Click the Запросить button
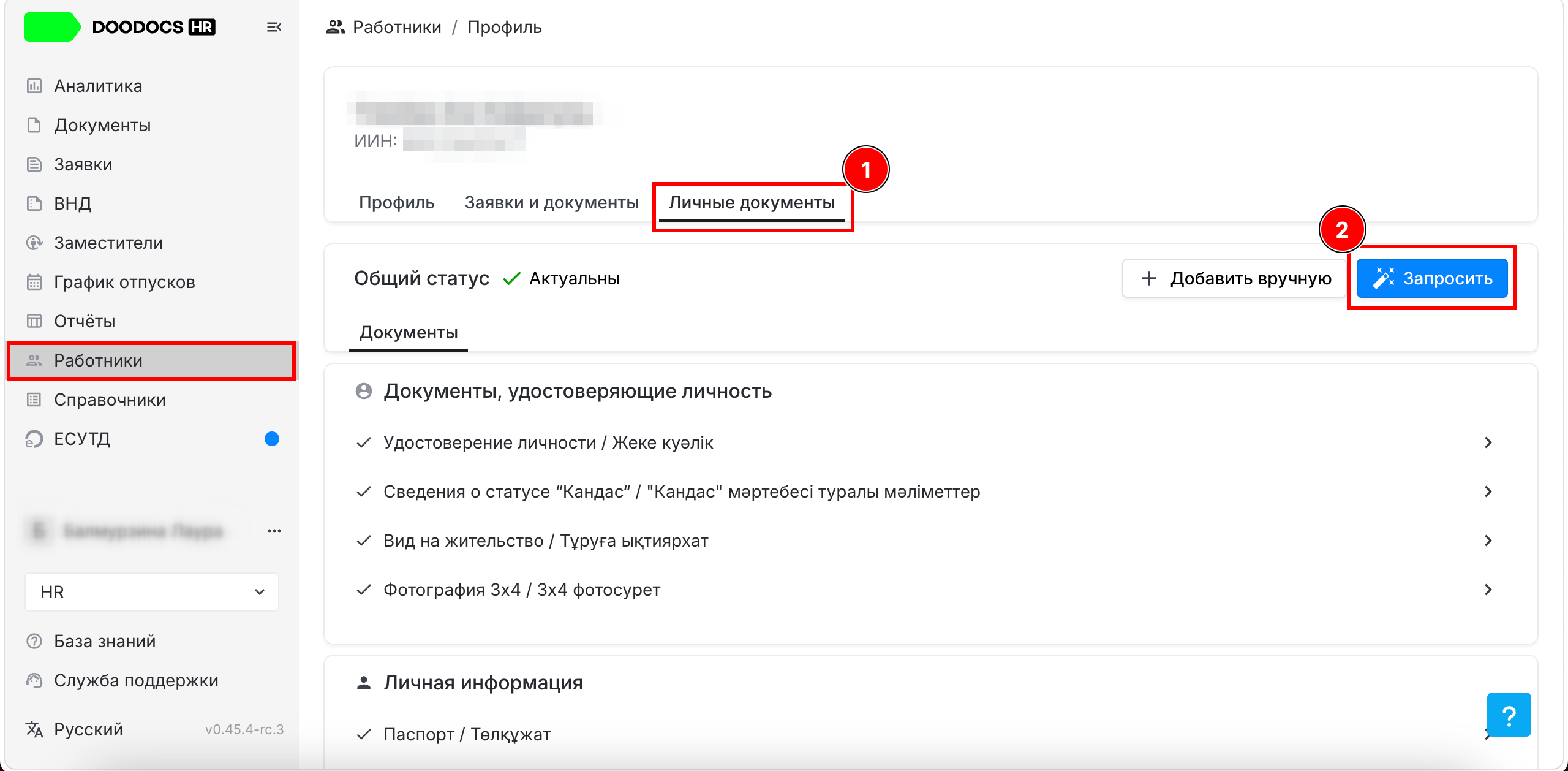This screenshot has width=1568, height=771. pos(1432,278)
